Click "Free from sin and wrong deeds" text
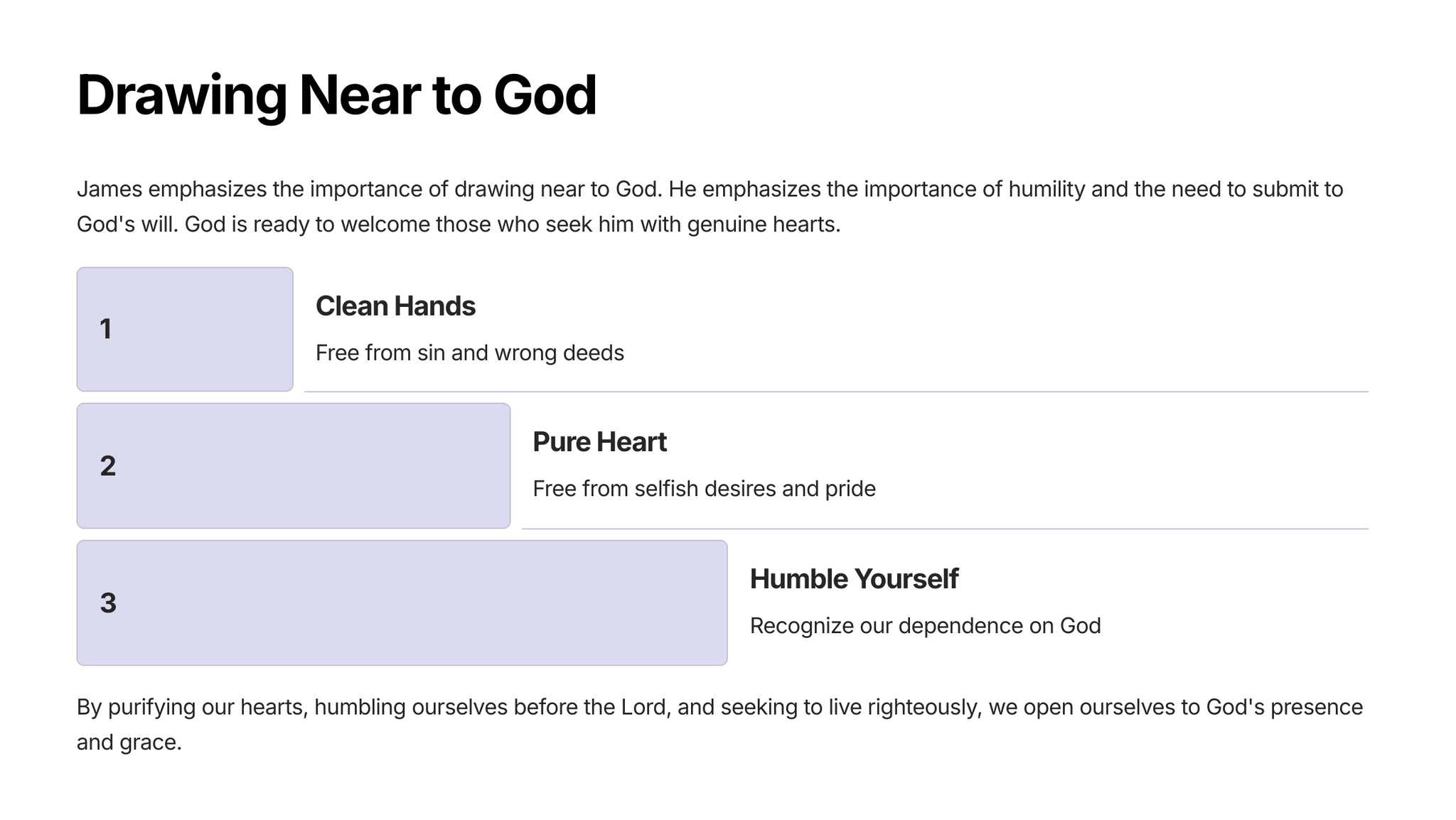This screenshot has width=1456, height=820. pos(469,353)
